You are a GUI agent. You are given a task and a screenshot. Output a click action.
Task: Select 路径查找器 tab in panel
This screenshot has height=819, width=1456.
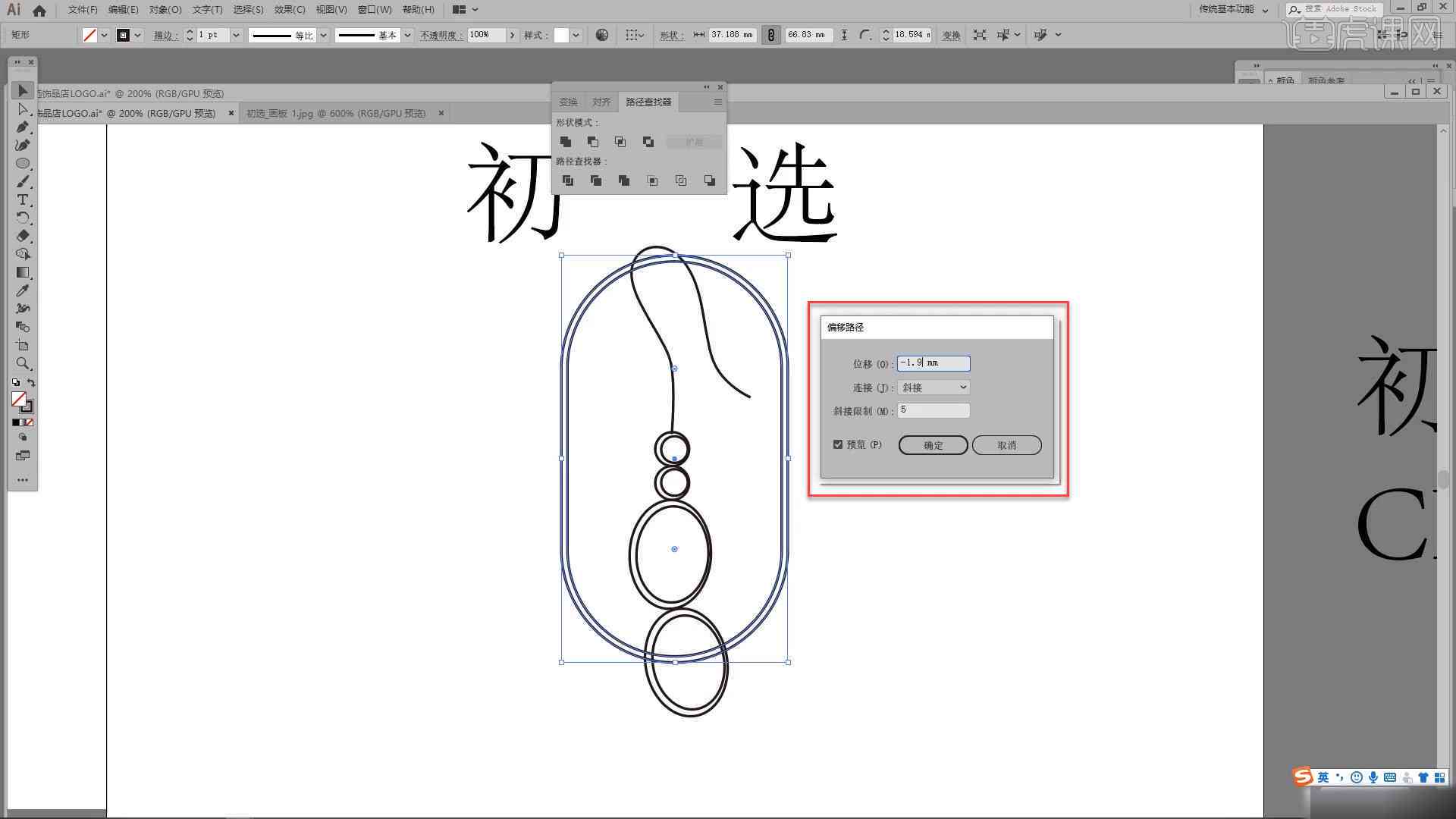click(648, 101)
